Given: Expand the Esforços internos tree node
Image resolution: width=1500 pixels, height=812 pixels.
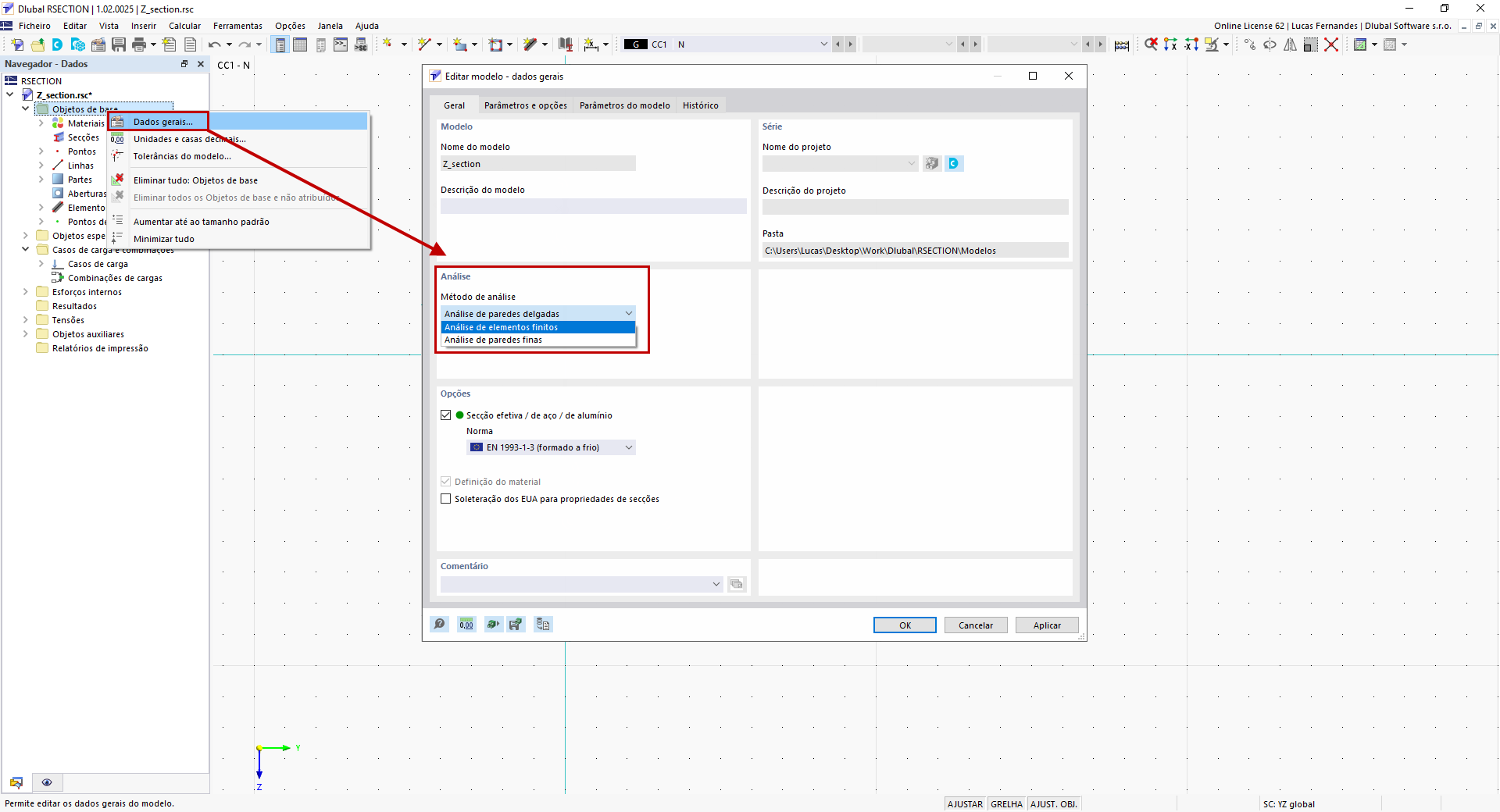Looking at the screenshot, I should (26, 292).
